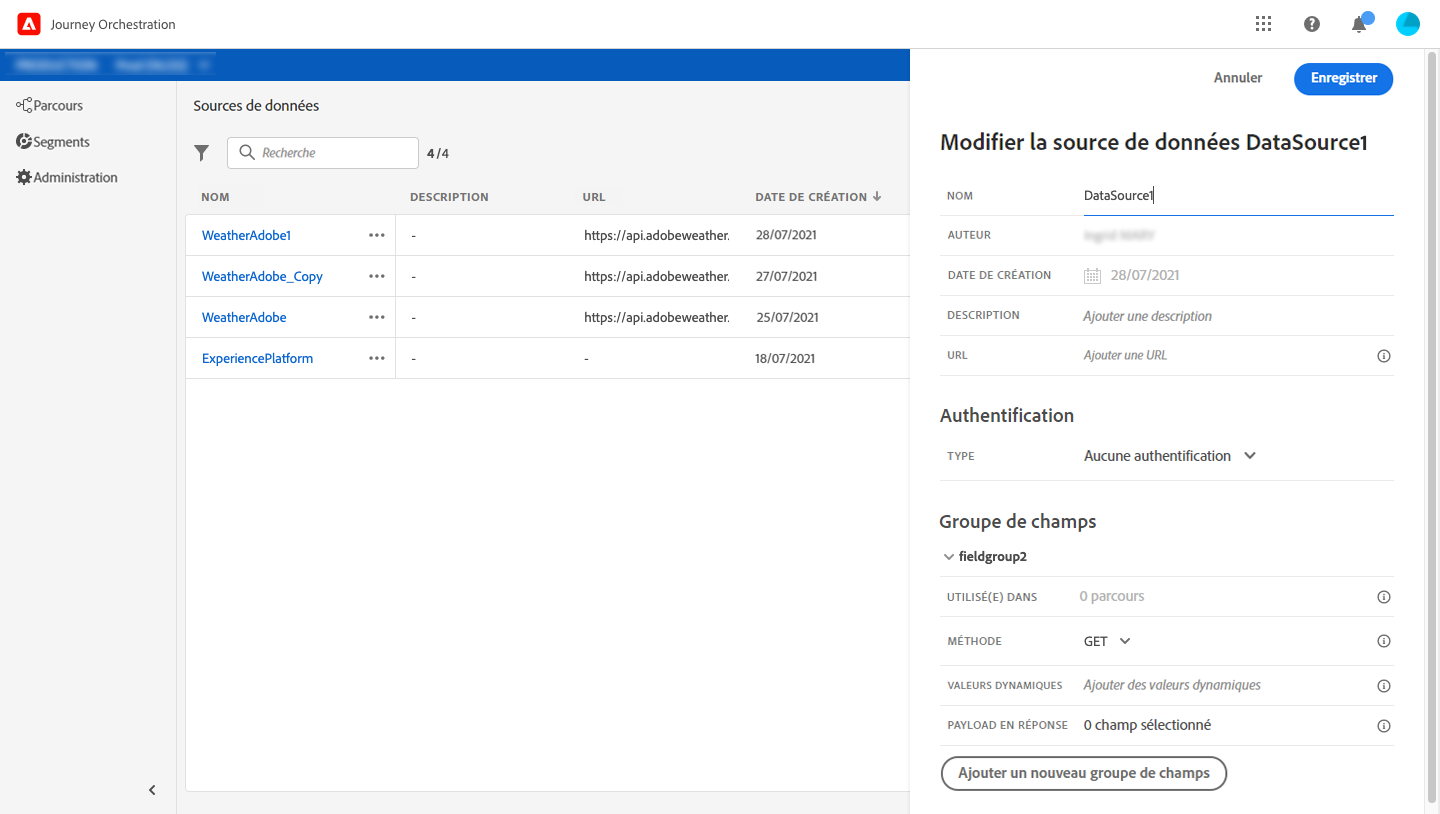Open Segments in the sidebar
The height and width of the screenshot is (814, 1440).
pos(60,142)
